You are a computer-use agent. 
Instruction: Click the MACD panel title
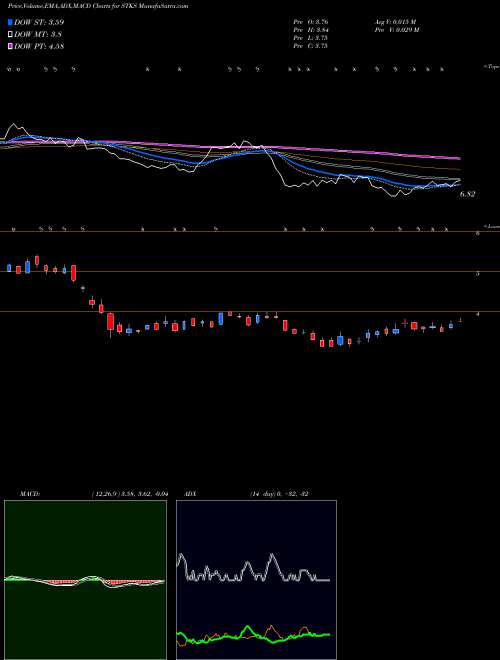pos(29,494)
